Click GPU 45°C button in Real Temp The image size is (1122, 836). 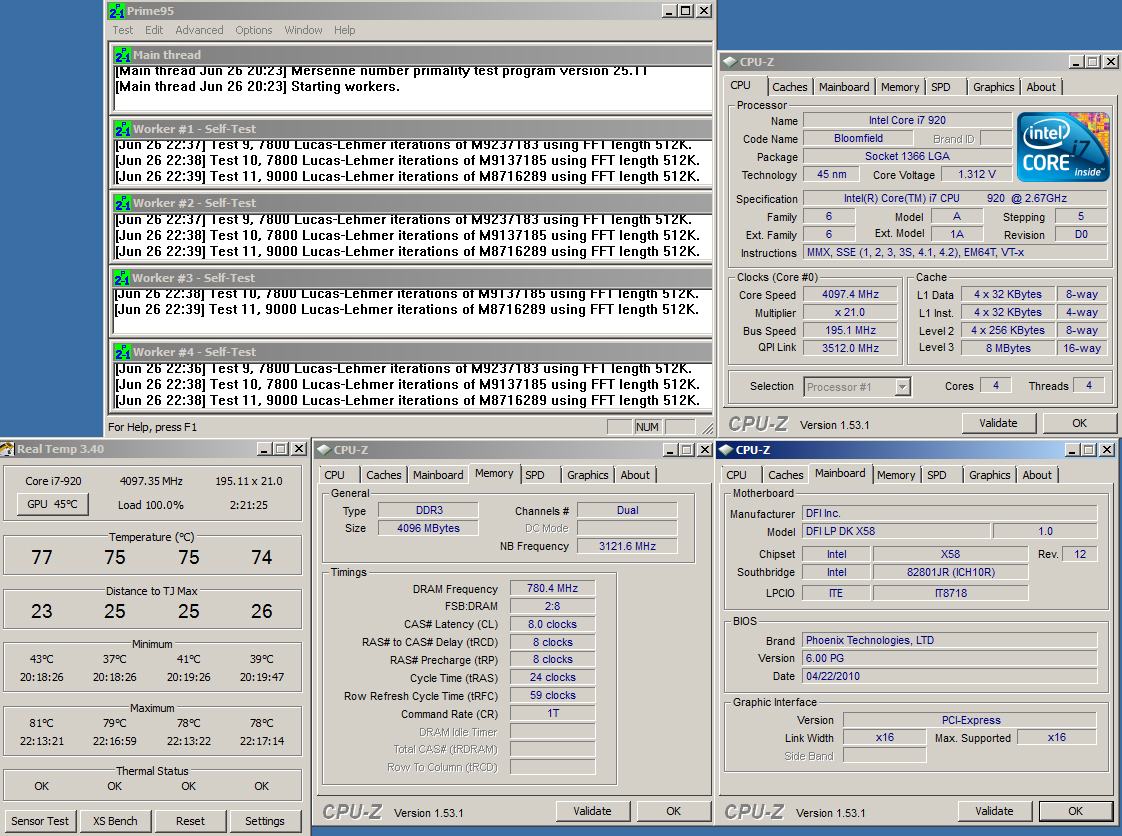pos(52,504)
